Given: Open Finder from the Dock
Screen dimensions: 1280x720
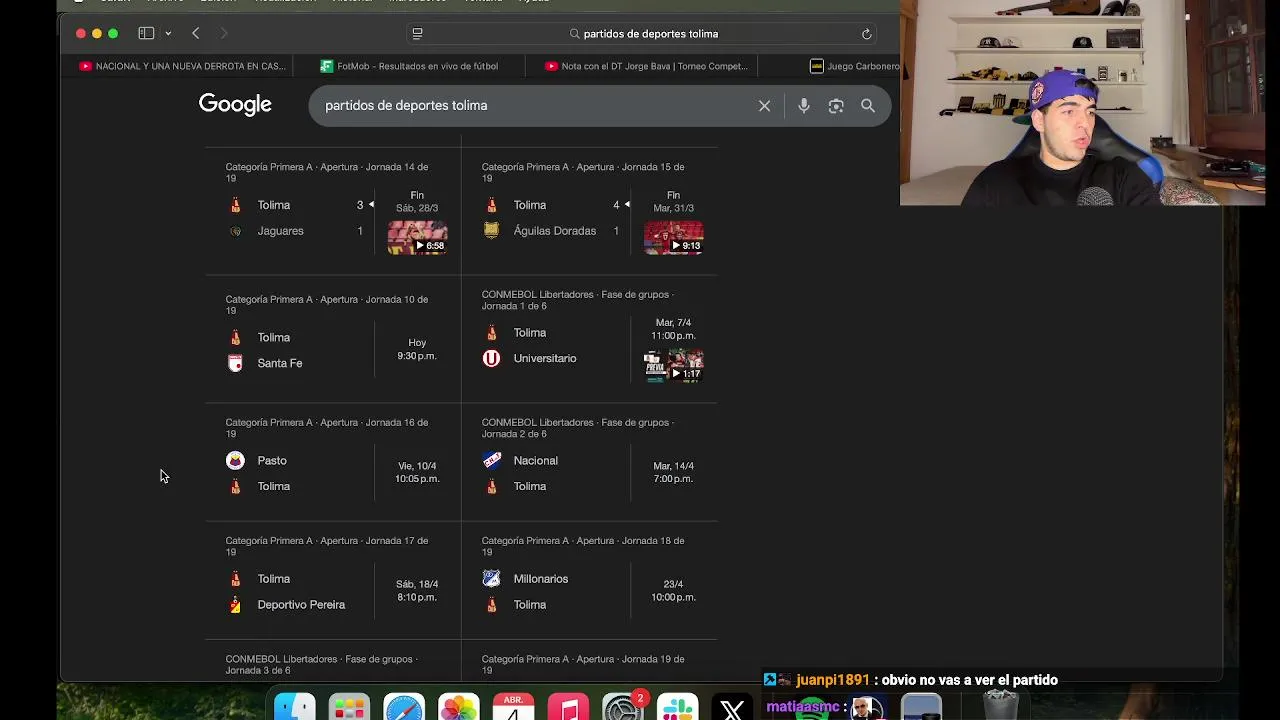Looking at the screenshot, I should (295, 708).
